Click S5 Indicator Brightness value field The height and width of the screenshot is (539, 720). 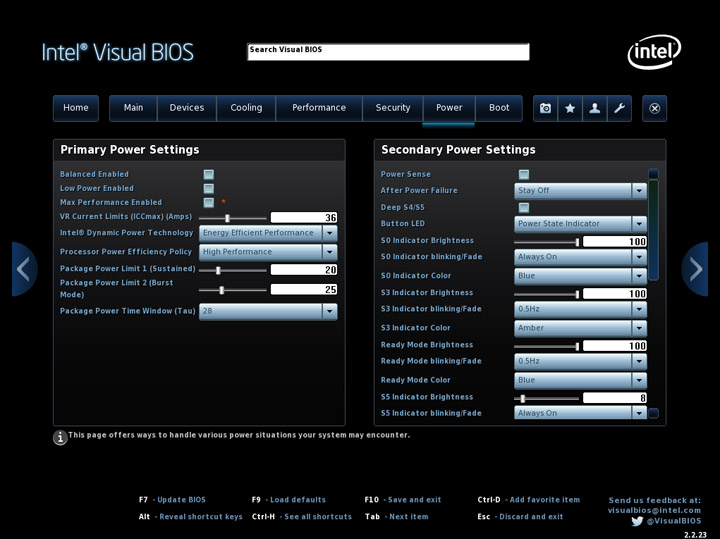point(615,398)
